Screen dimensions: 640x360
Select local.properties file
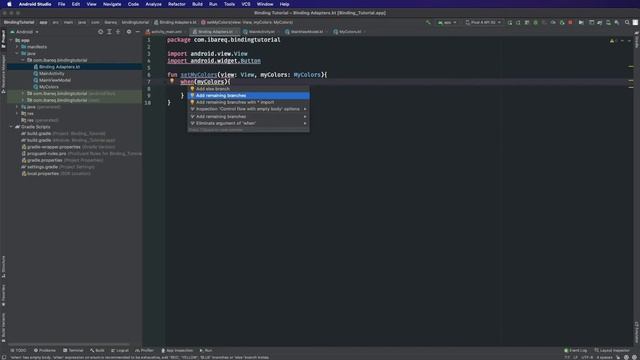pos(43,173)
